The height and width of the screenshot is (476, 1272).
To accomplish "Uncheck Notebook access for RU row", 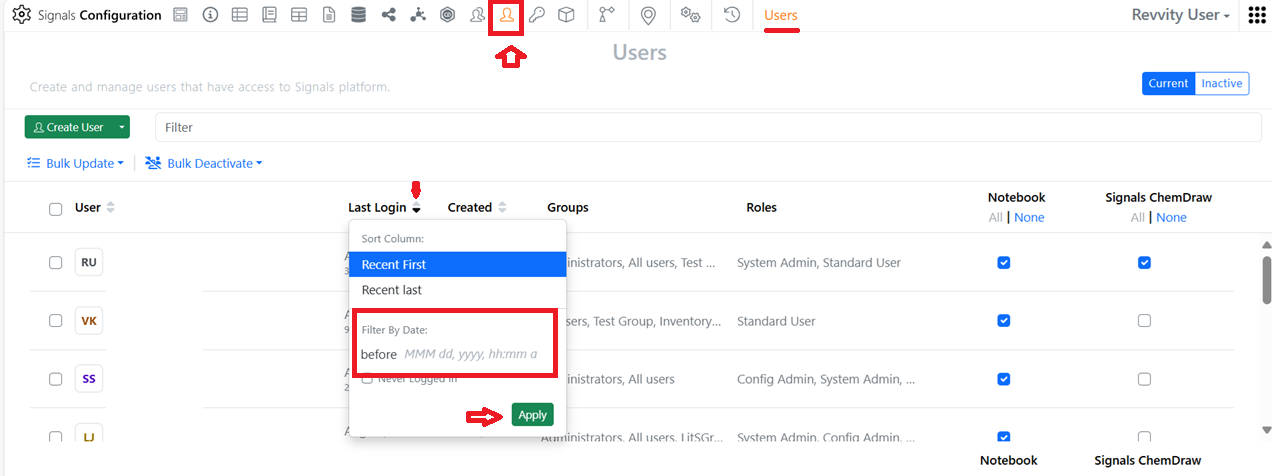I will [1004, 263].
